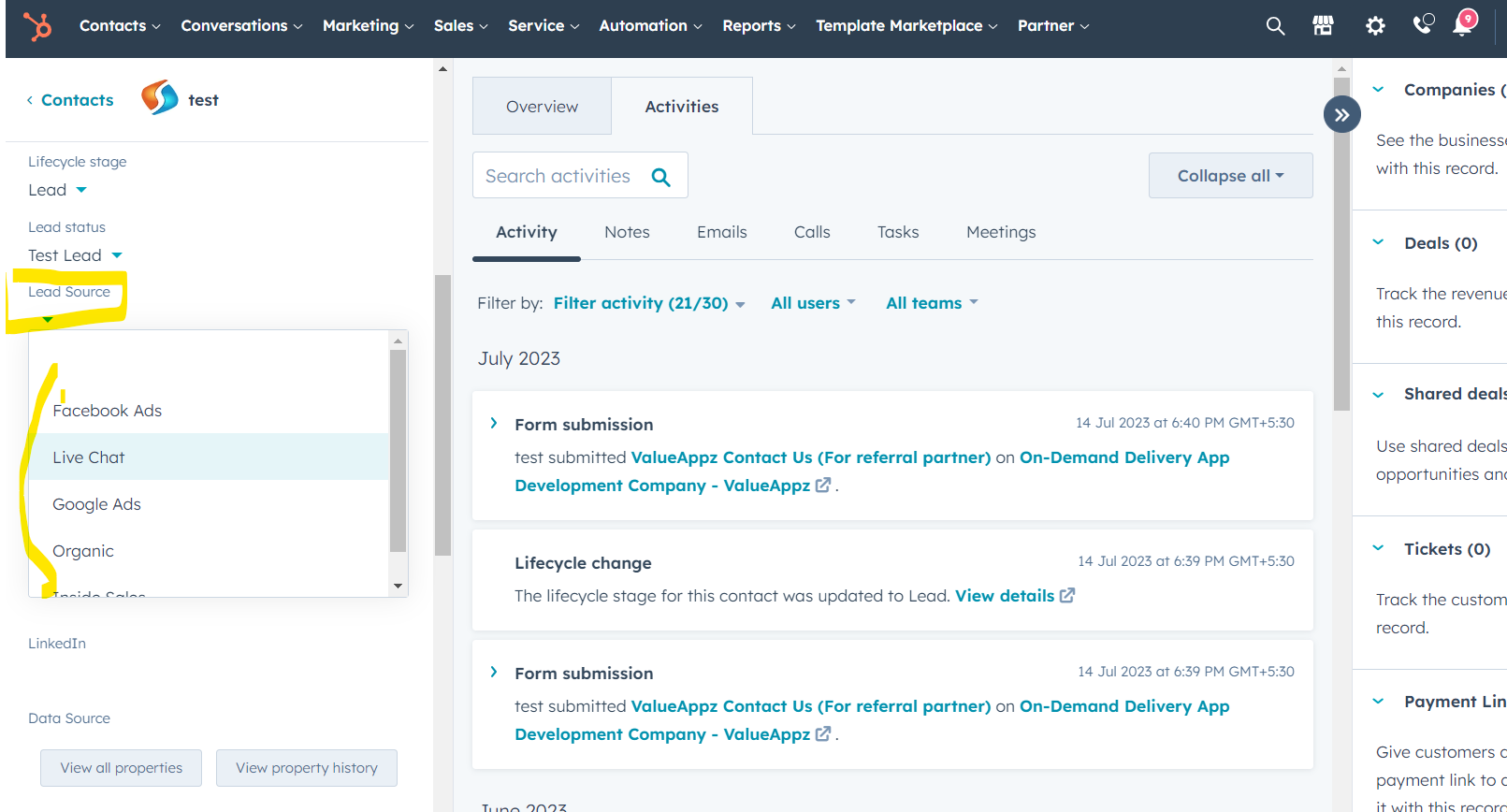Click View all properties button

122,768
